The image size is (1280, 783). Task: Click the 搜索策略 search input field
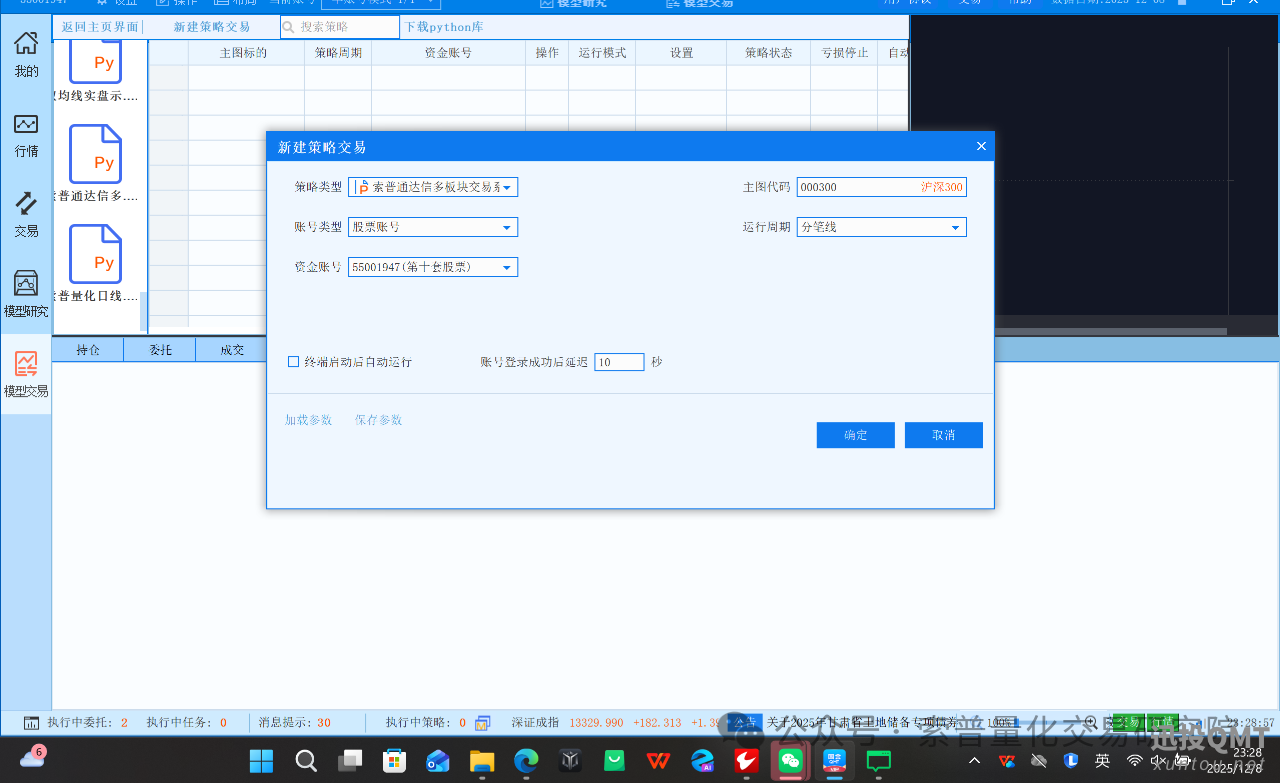[x=345, y=26]
